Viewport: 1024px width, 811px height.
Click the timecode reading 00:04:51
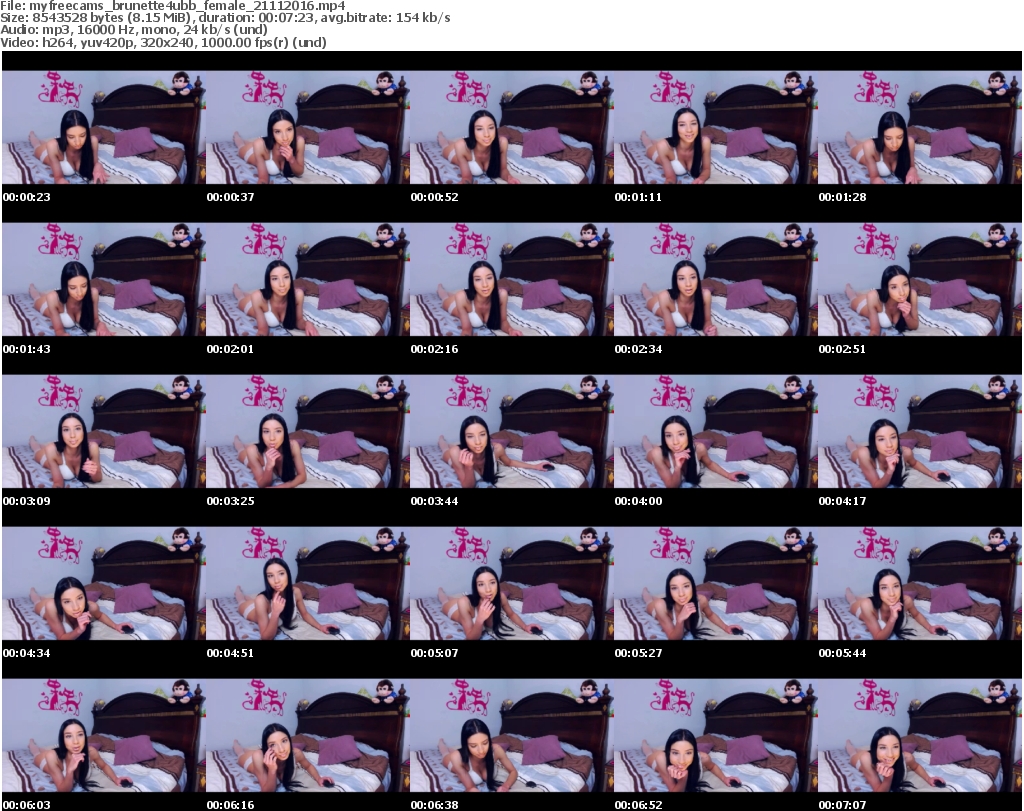(x=231, y=653)
